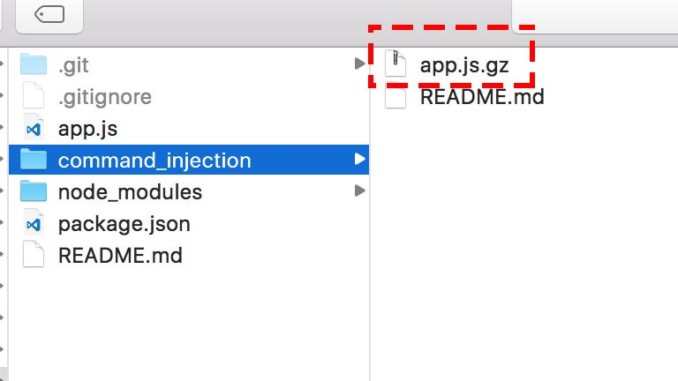Select the package.json file name
Screen dimensions: 678x381
124,224
